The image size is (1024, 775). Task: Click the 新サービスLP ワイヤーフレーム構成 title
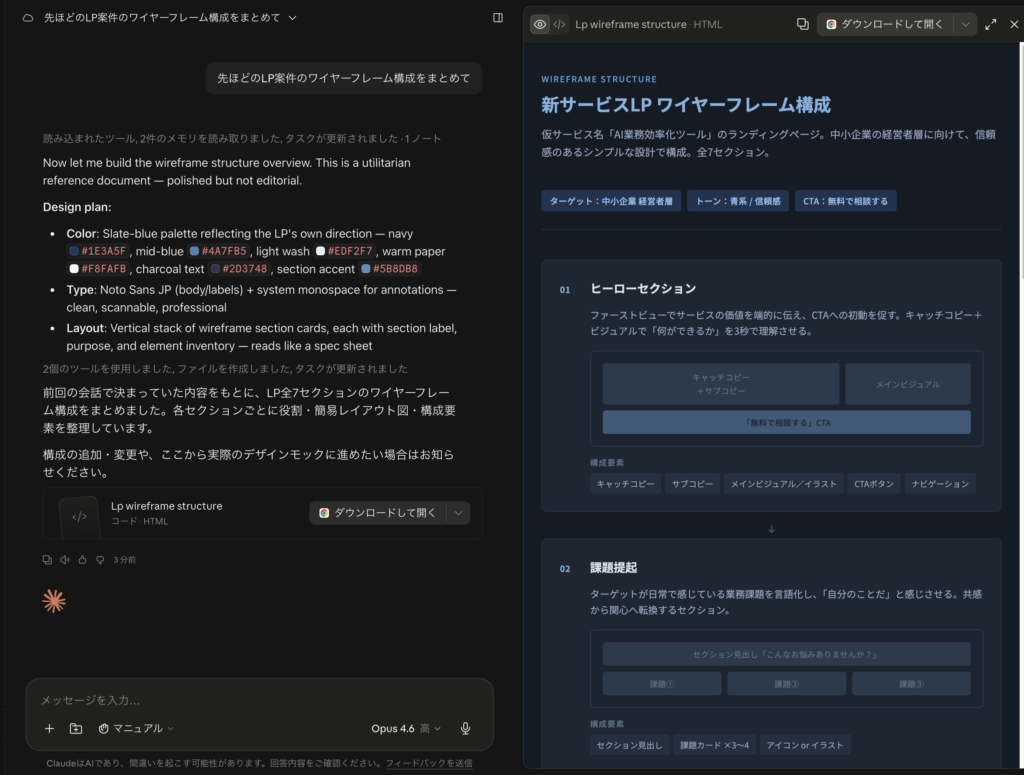click(686, 104)
